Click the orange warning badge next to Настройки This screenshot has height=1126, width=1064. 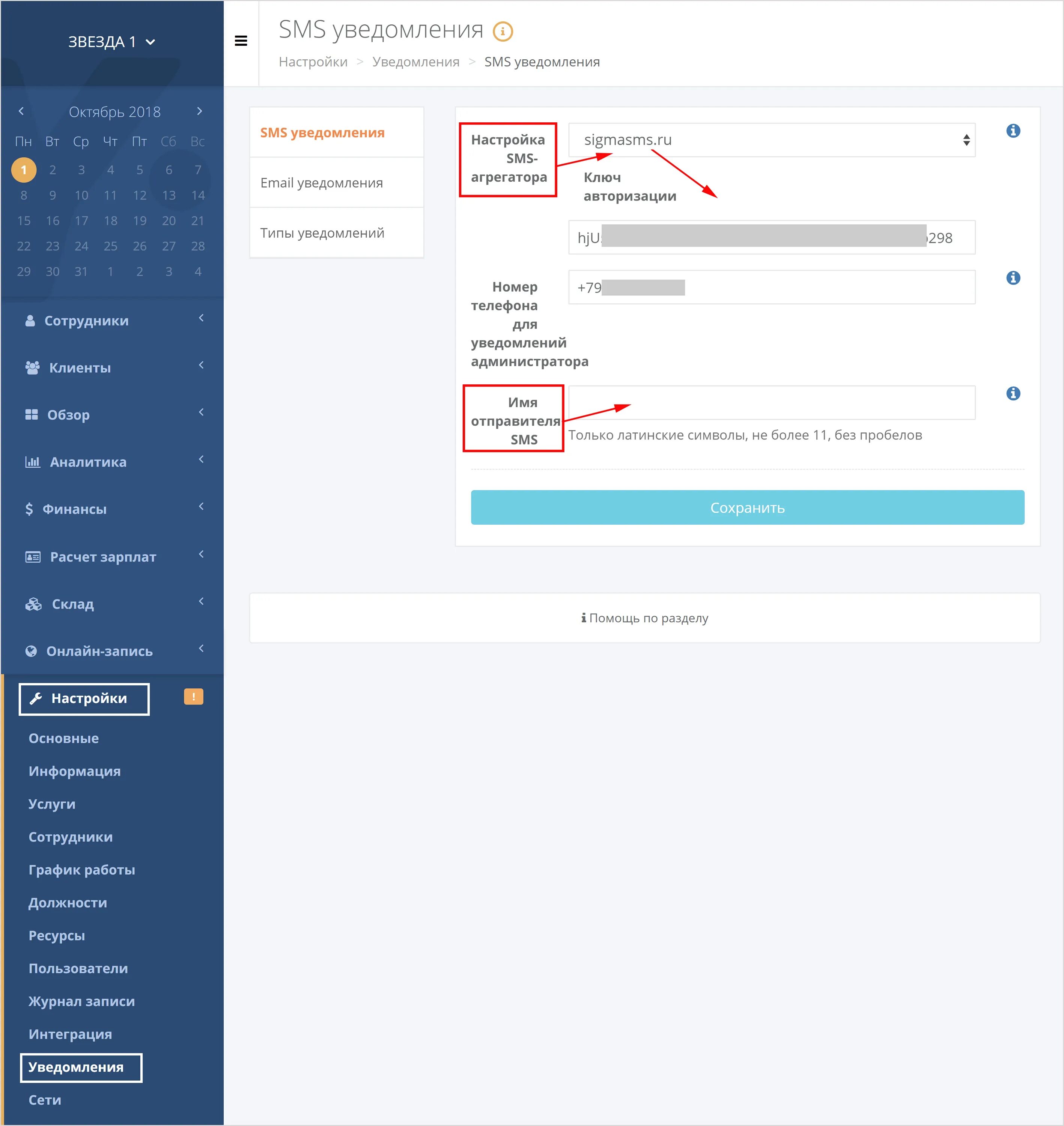[x=193, y=697]
